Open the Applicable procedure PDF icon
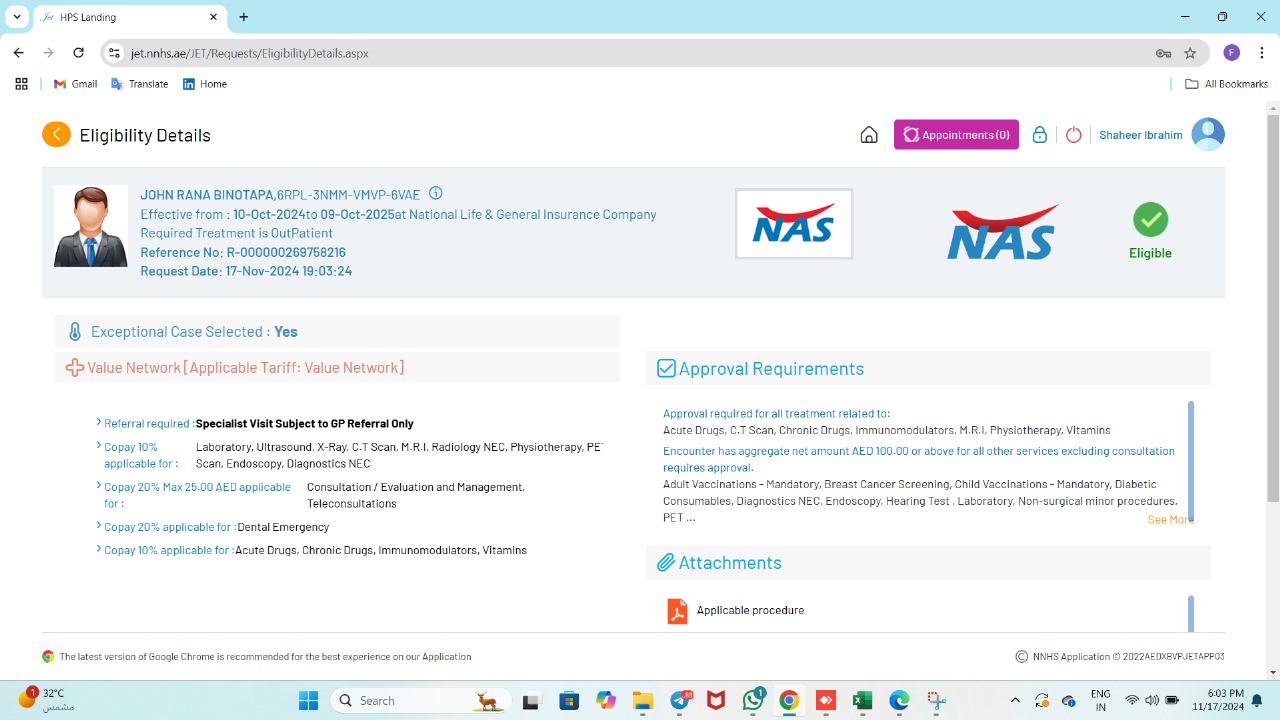This screenshot has height=720, width=1280. (x=677, y=610)
